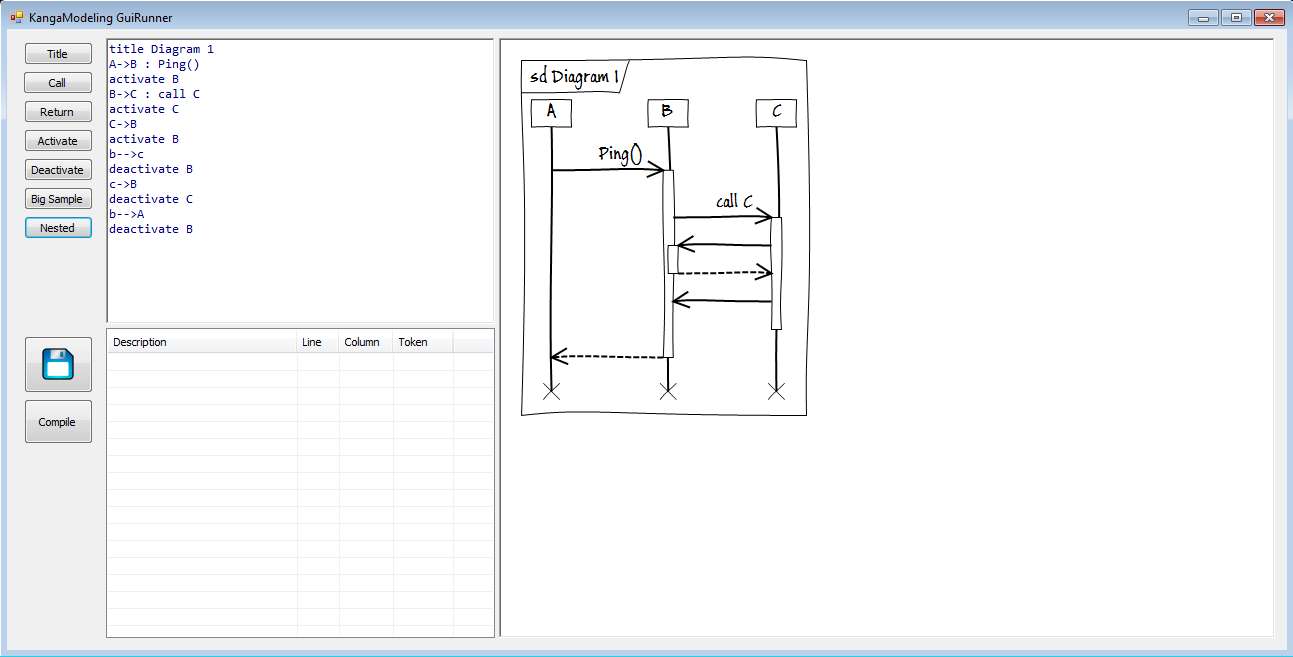The height and width of the screenshot is (657, 1293).
Task: Click the 'sd Diagram 1' title label in diagram
Action: tap(574, 77)
